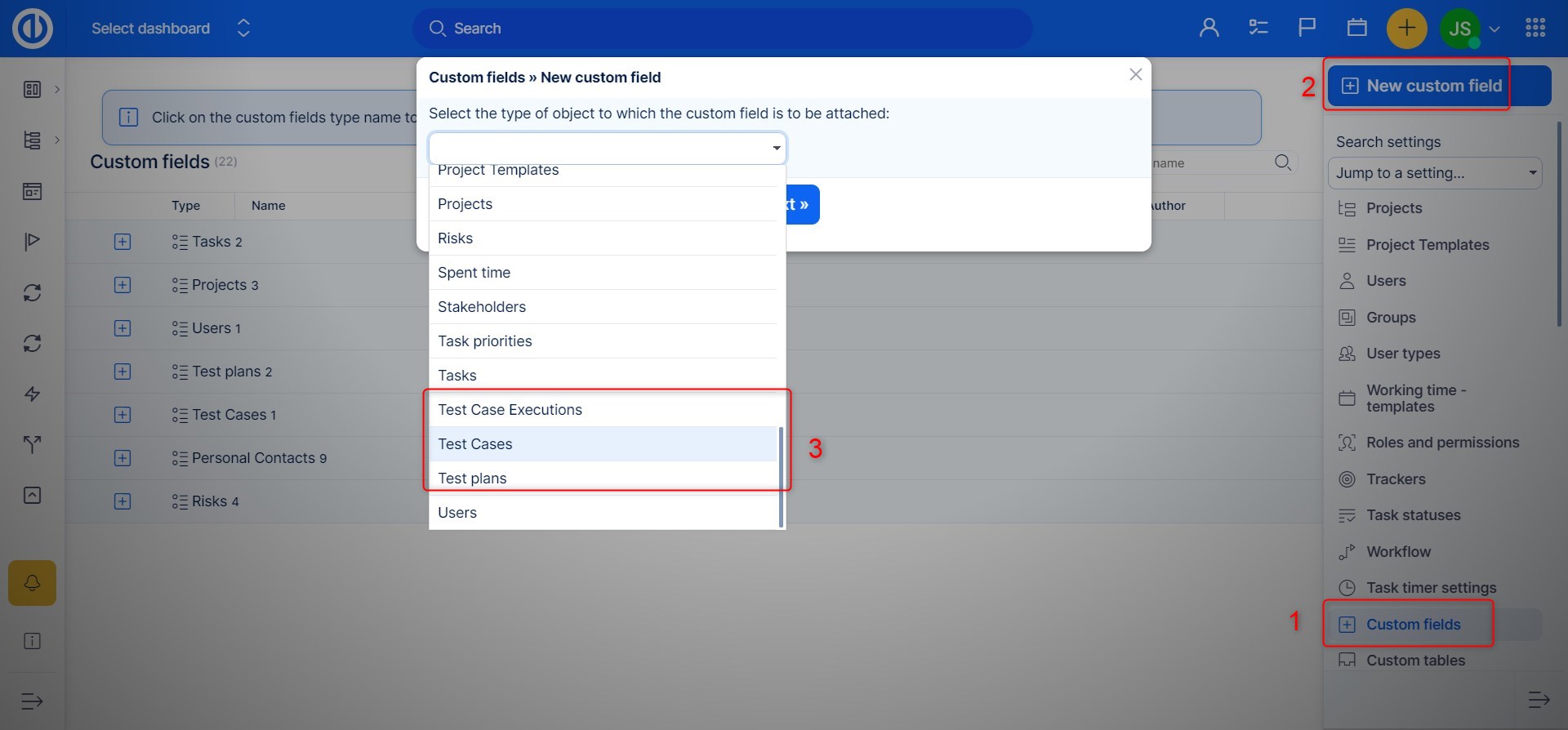
Task: Click the user profile icon in top bar
Action: point(1209,29)
